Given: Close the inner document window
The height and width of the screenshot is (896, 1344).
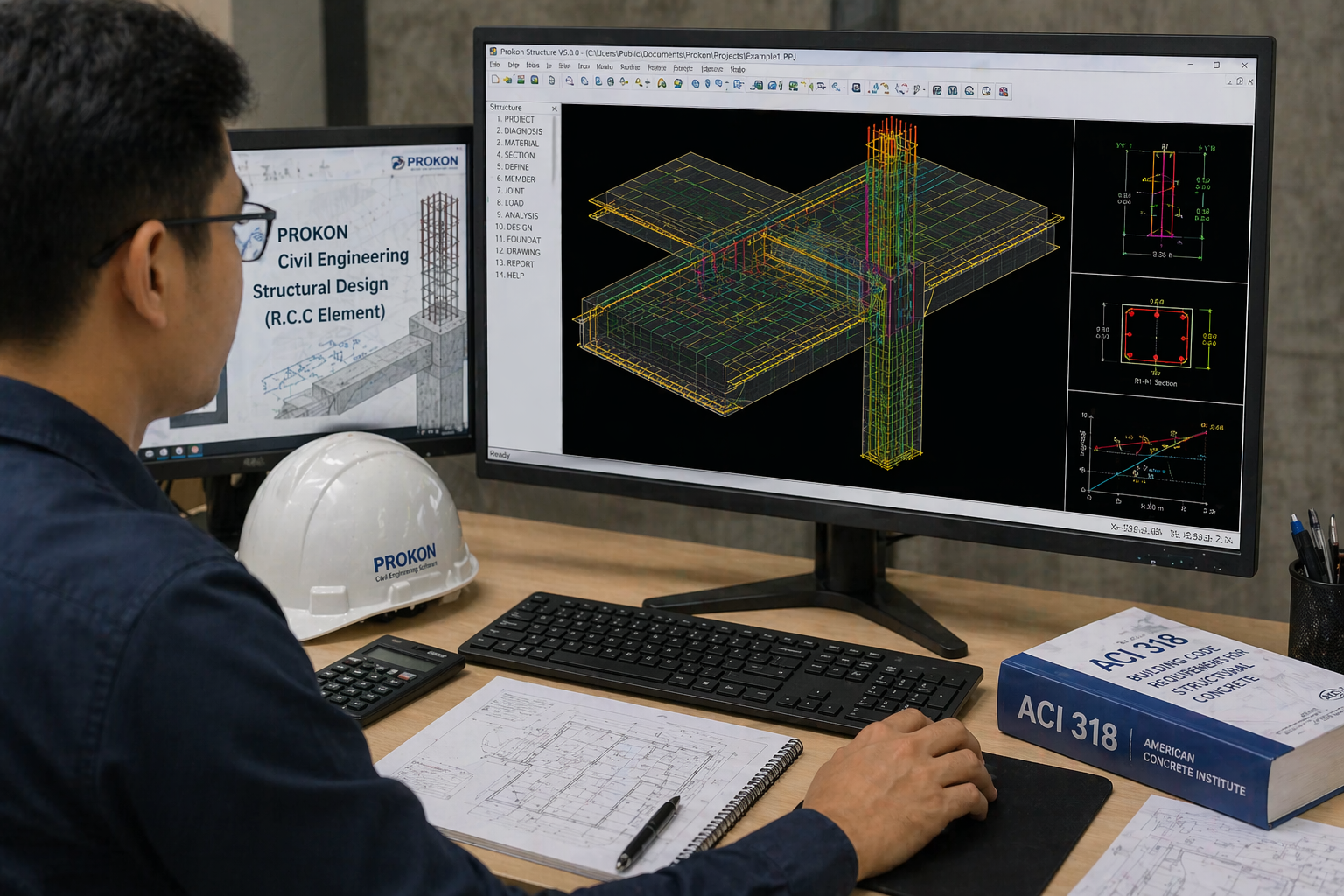Looking at the screenshot, I should 1250,81.
